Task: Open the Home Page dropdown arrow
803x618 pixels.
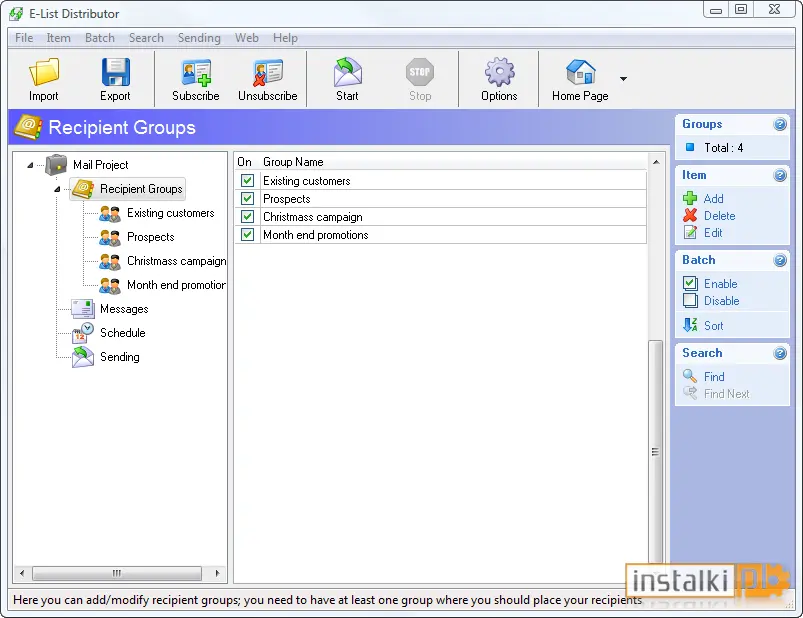Action: (623, 79)
